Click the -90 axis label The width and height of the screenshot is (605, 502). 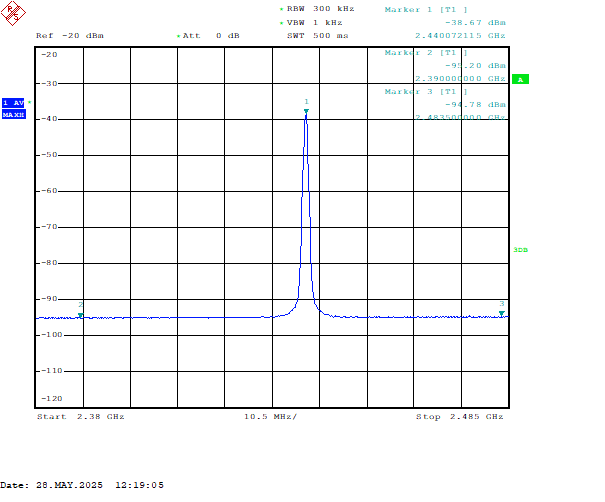[49, 299]
